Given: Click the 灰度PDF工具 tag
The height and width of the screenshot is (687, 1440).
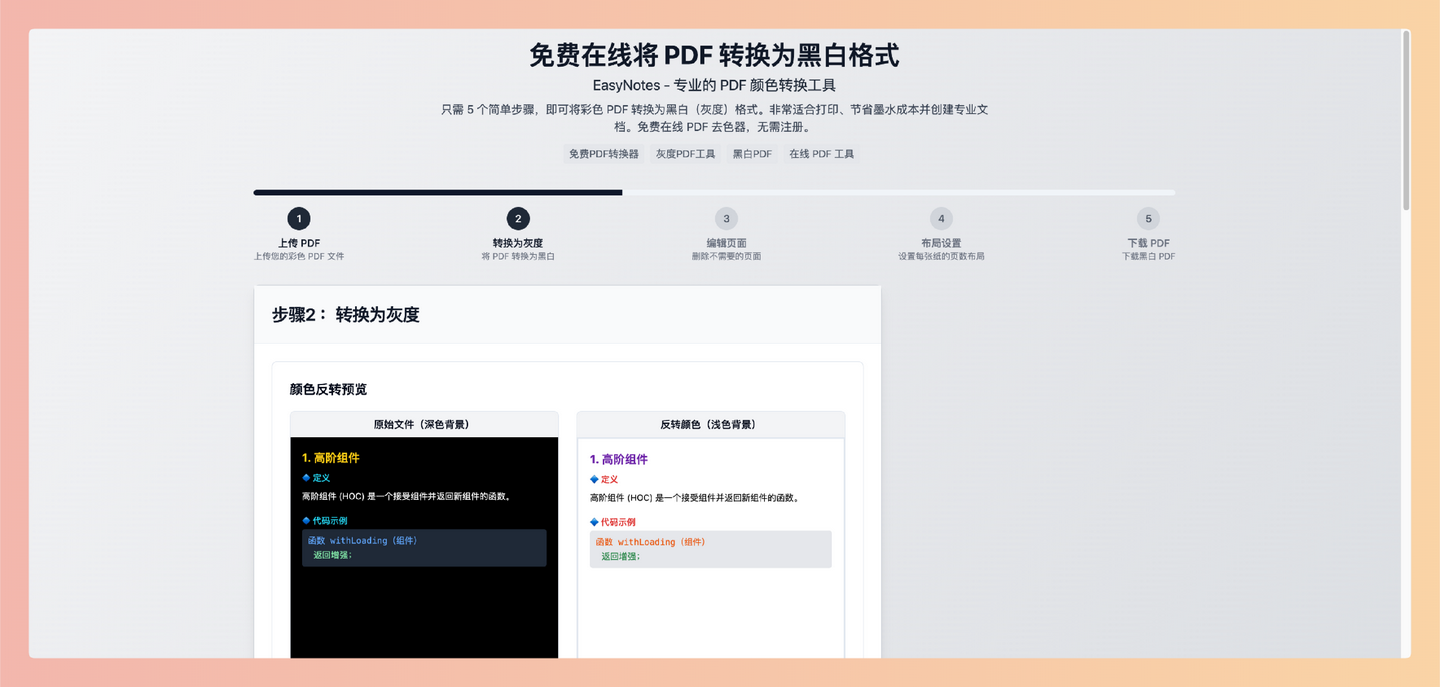Looking at the screenshot, I should click(x=686, y=154).
